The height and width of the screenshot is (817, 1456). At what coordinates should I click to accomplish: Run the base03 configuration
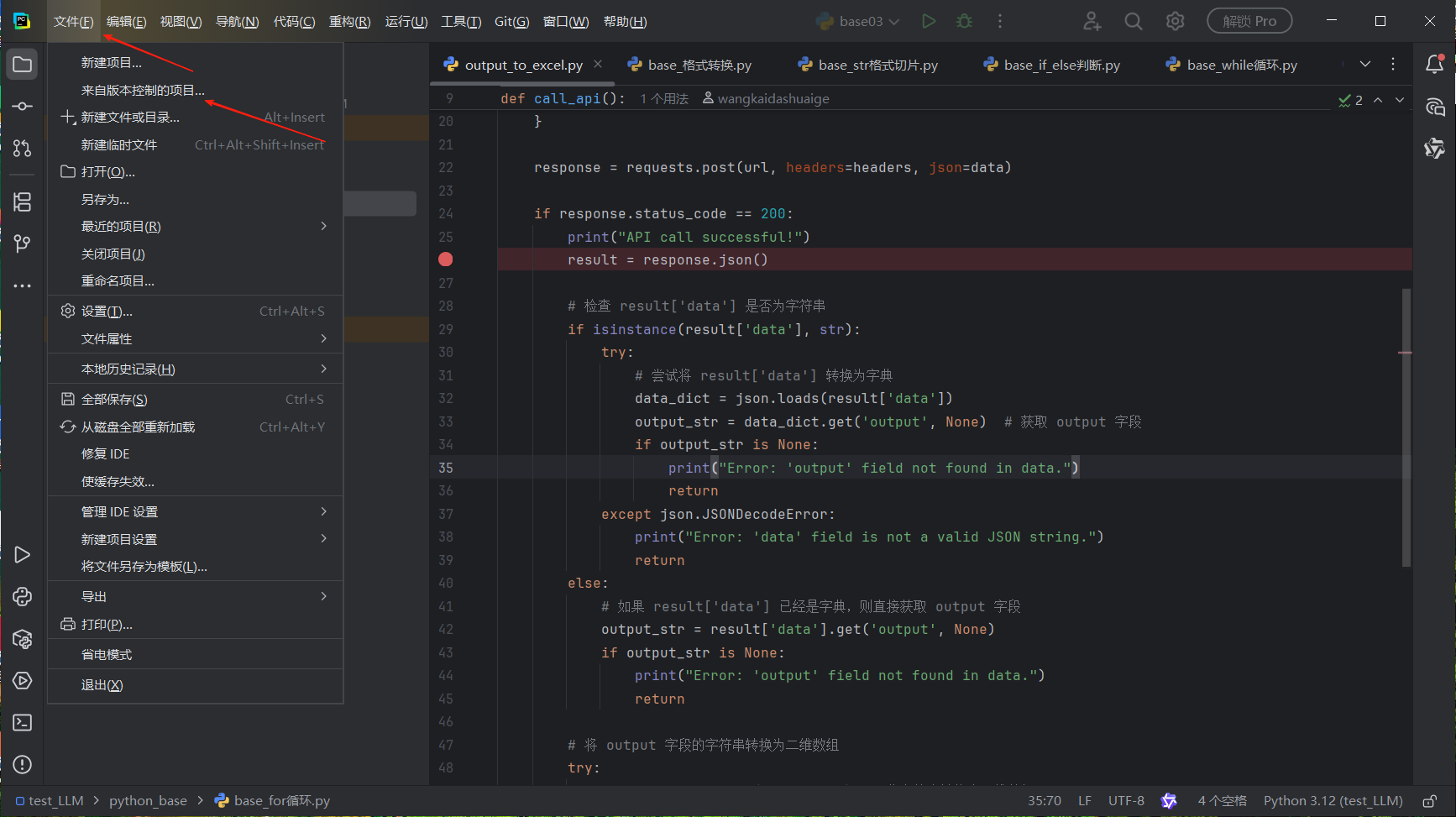(x=929, y=21)
